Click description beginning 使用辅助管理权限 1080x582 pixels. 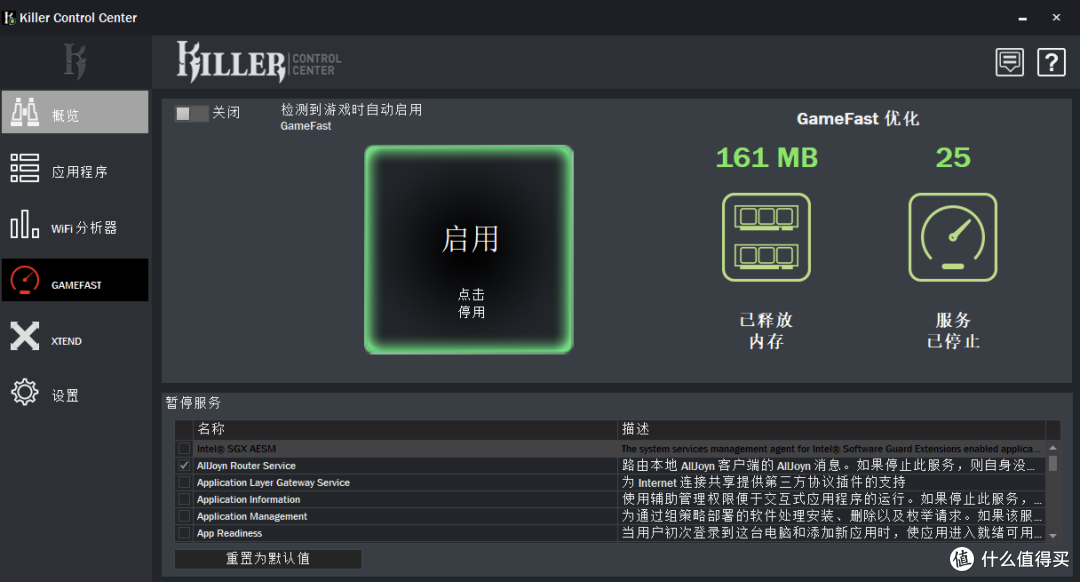tap(831, 499)
